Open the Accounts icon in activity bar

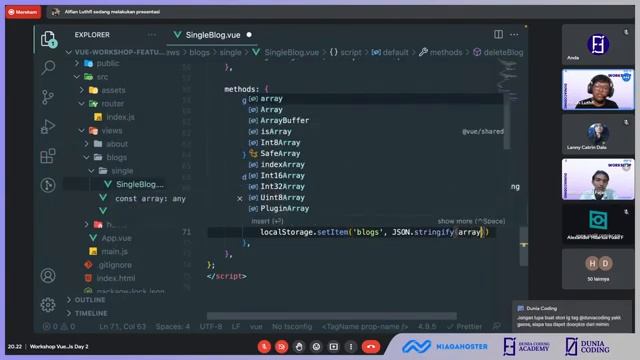point(48,276)
